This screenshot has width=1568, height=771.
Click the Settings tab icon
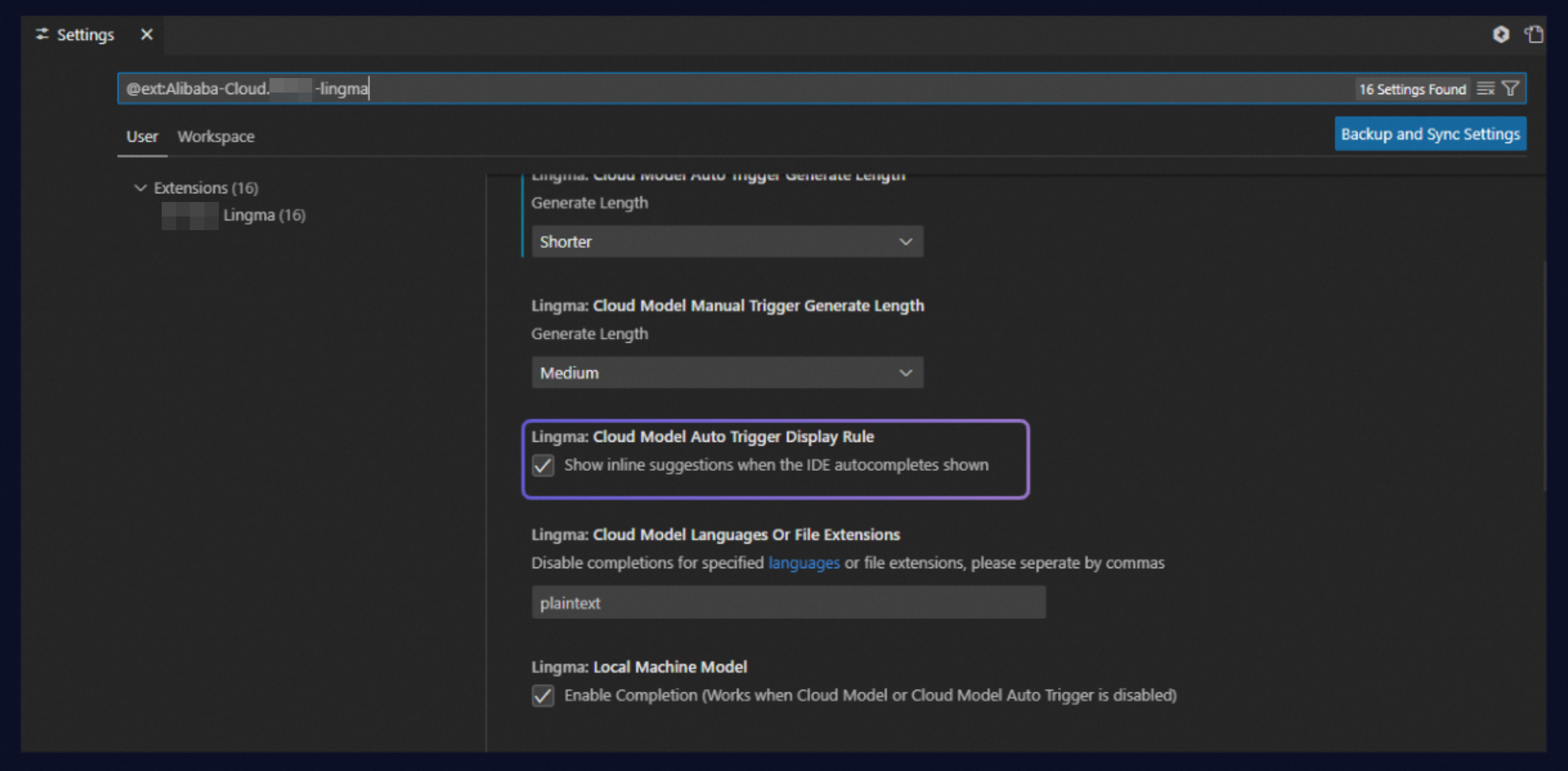click(42, 35)
